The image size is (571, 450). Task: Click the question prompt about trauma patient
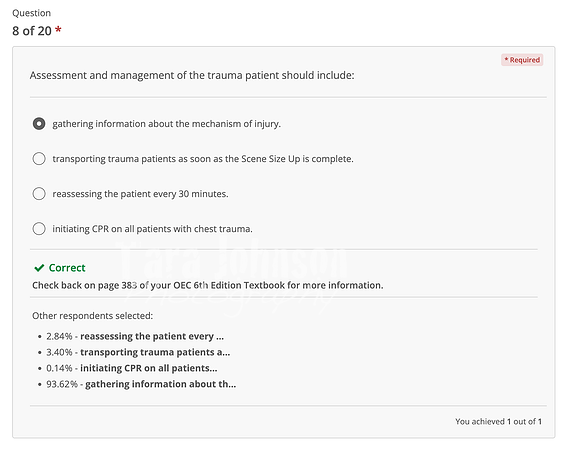192,75
